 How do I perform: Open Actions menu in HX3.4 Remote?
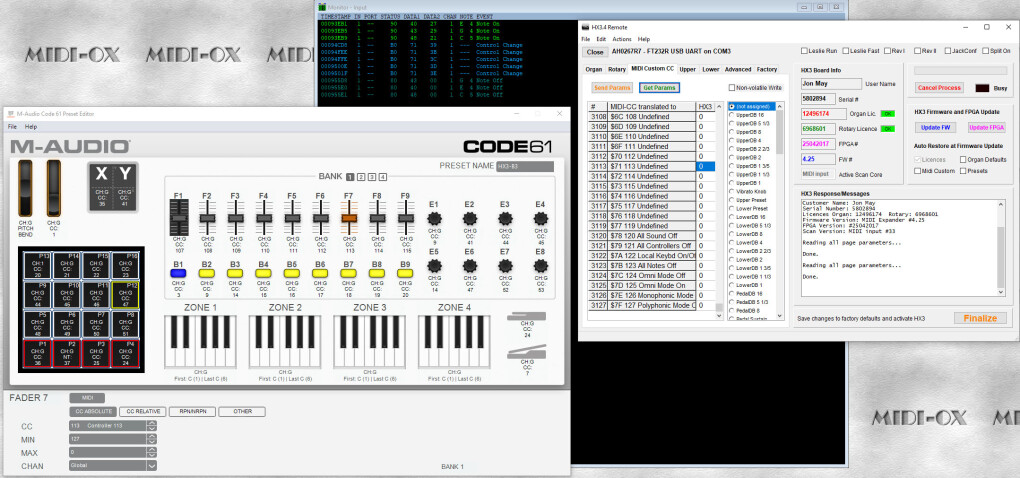coord(621,39)
